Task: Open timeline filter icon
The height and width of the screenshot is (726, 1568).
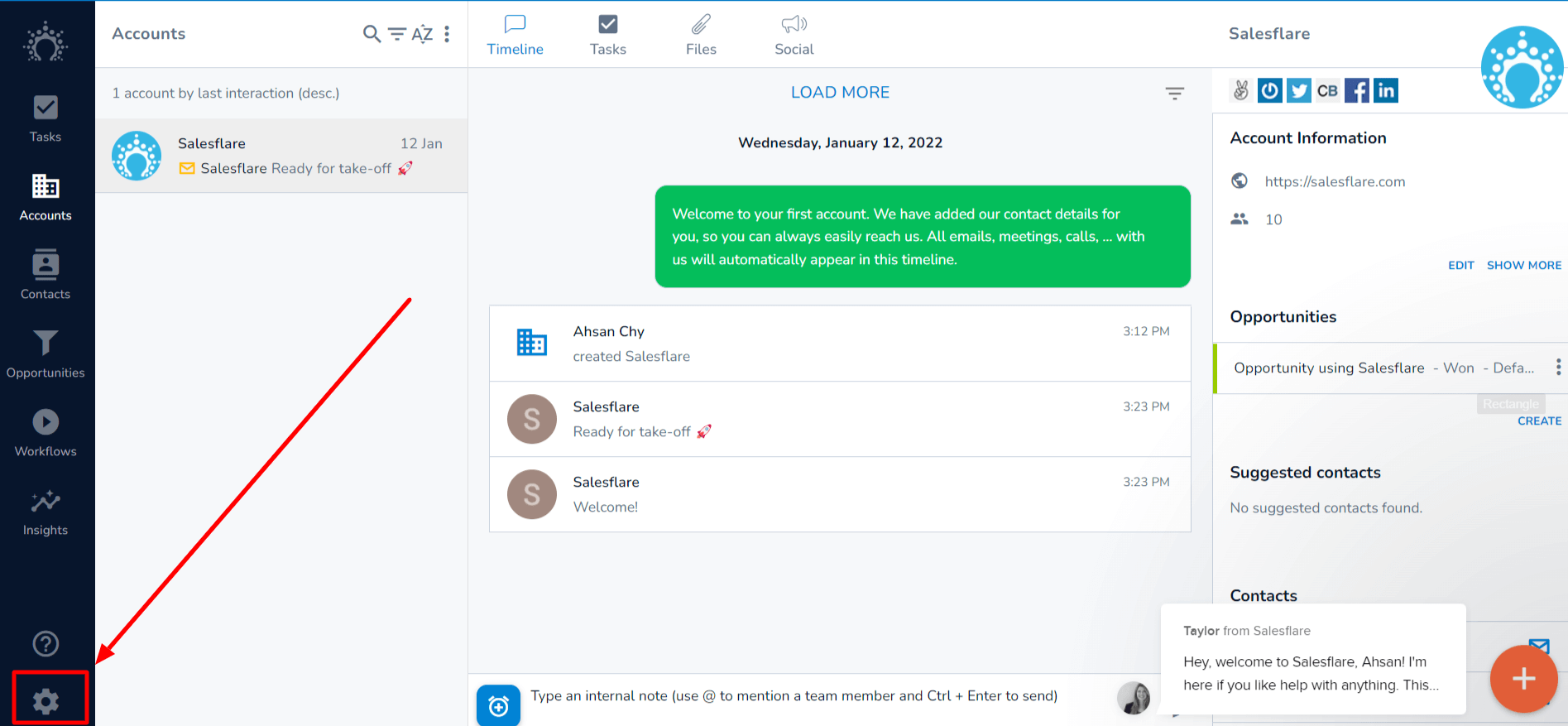Action: tap(1174, 93)
